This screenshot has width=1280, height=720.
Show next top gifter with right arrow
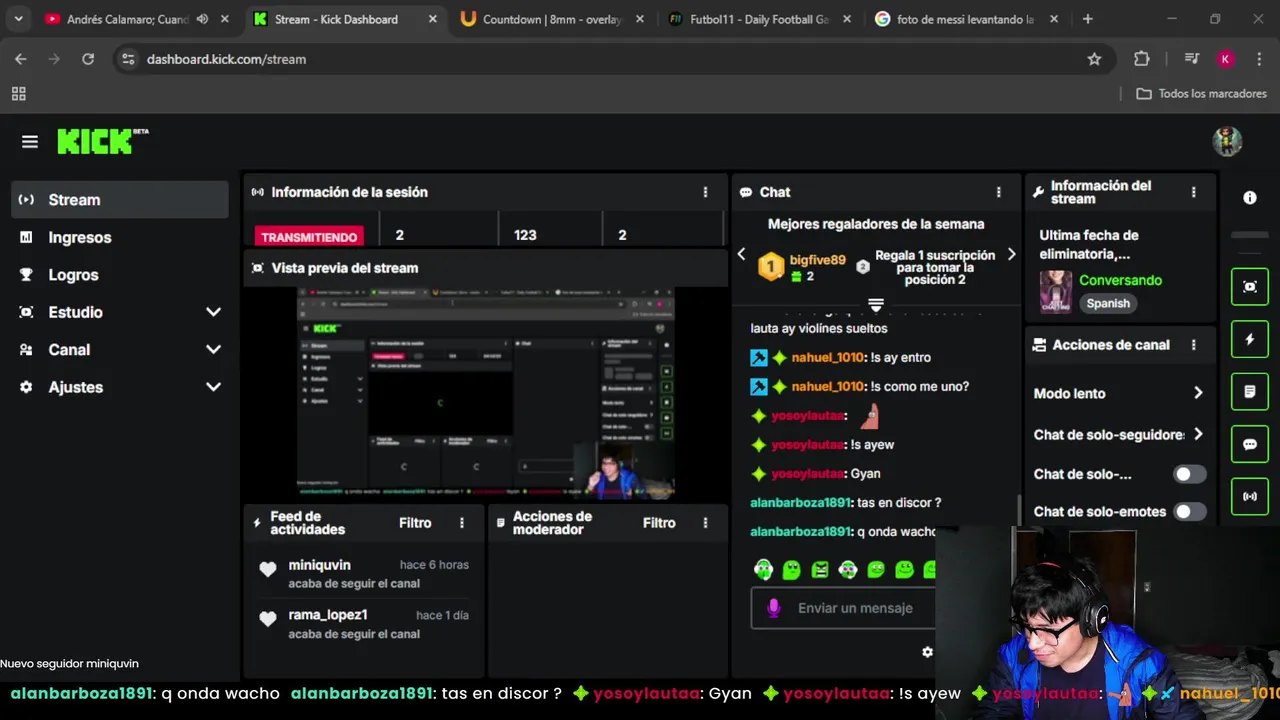click(1011, 254)
